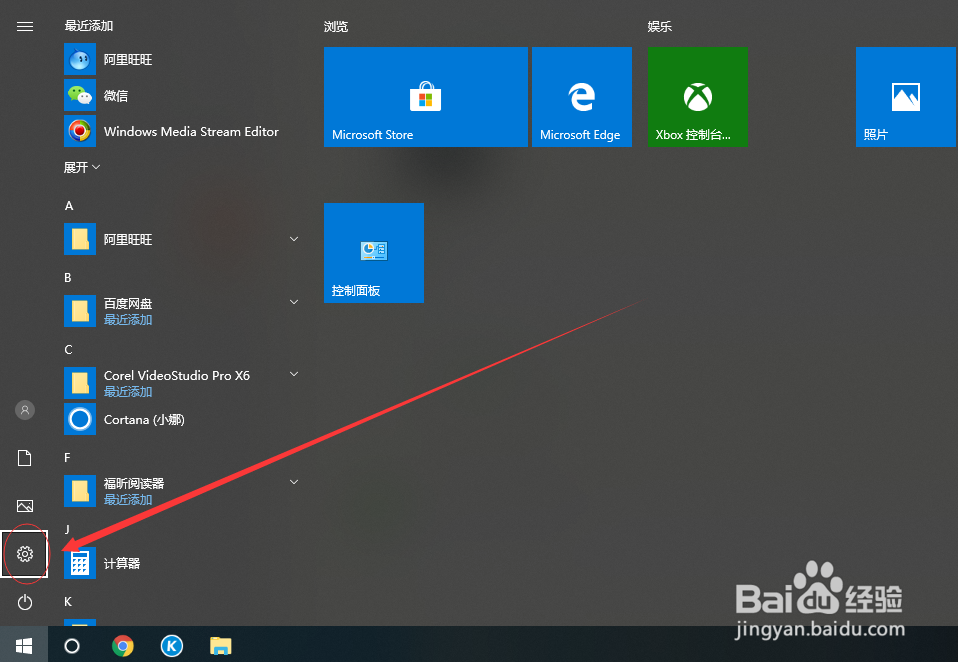Image resolution: width=958 pixels, height=662 pixels.
Task: Expand the 百度网盘 folder chevron
Action: tap(294, 302)
